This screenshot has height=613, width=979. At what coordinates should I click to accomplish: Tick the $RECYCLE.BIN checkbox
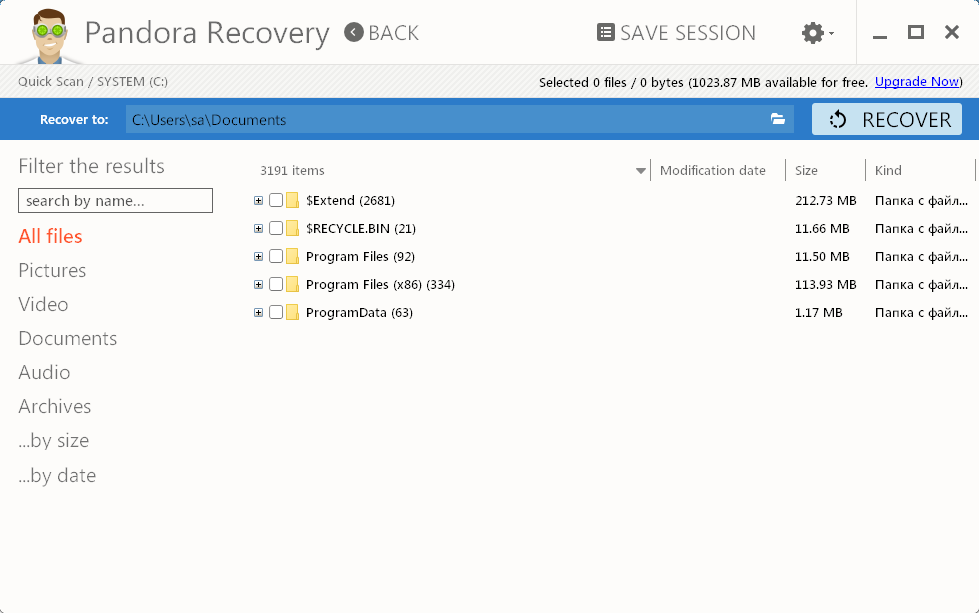point(276,228)
